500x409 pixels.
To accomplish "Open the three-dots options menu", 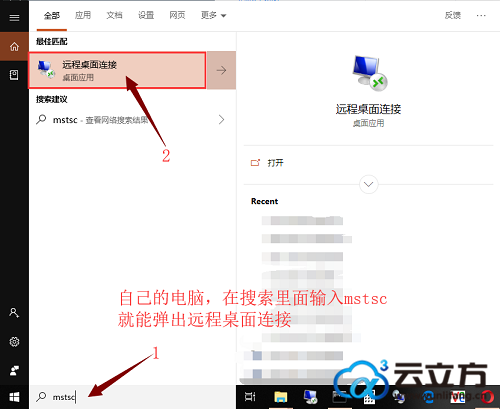I will click(481, 15).
